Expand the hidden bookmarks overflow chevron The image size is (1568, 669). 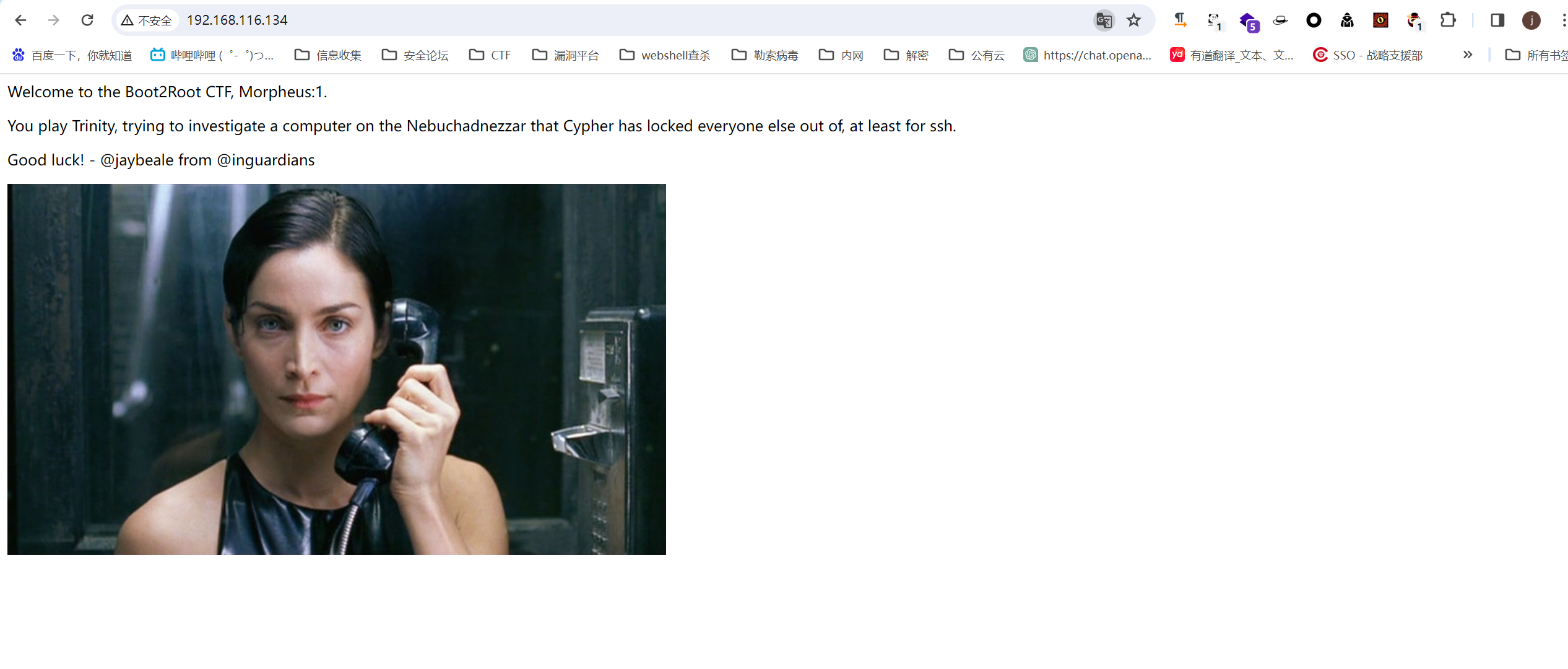[x=1468, y=55]
